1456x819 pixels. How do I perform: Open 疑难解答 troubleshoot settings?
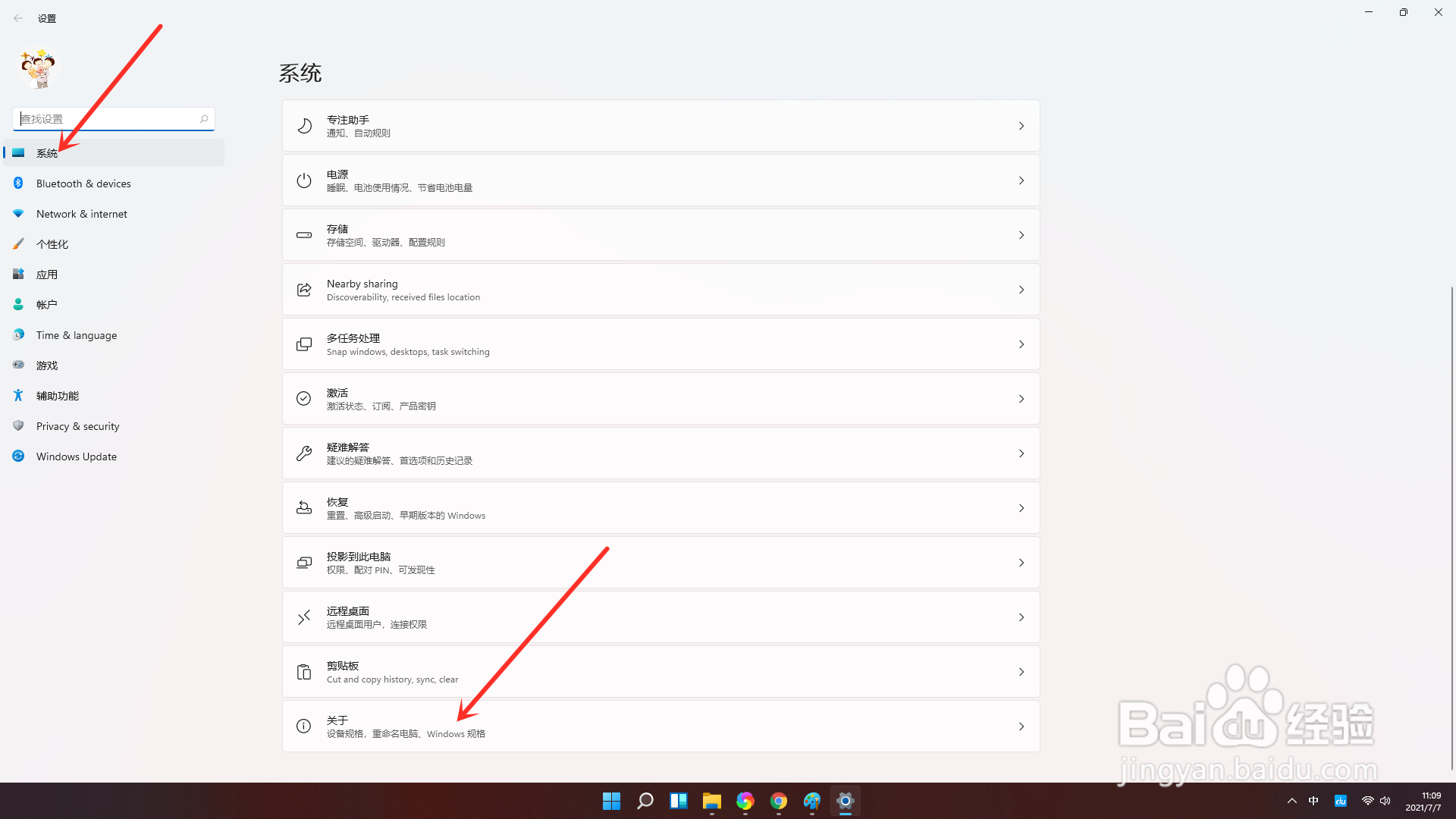[x=661, y=453]
